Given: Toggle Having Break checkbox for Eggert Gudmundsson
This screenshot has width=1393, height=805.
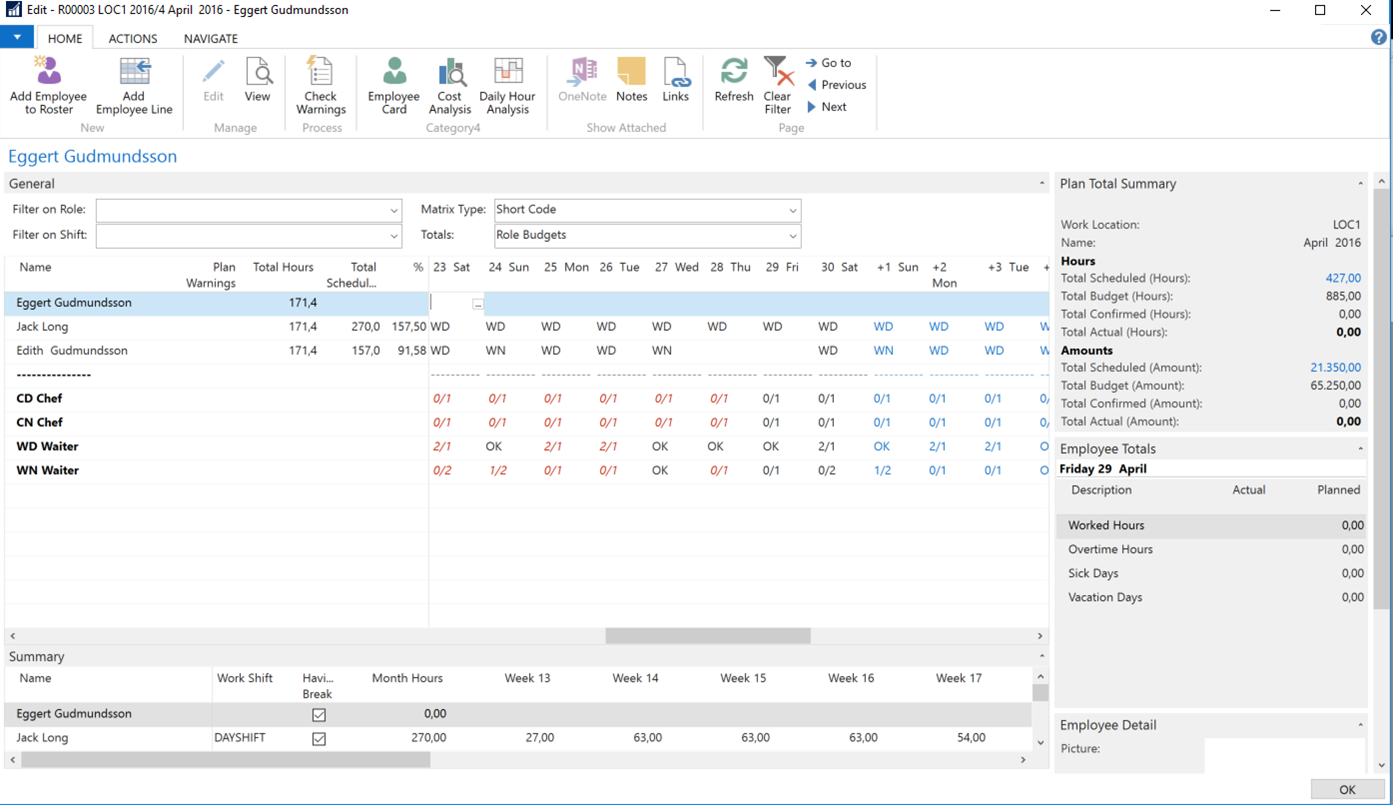Looking at the screenshot, I should pyautogui.click(x=319, y=715).
